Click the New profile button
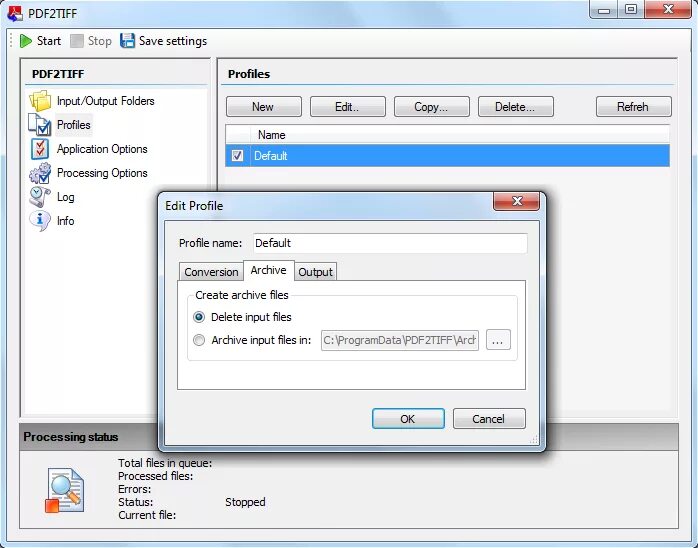698x548 pixels. 264,107
